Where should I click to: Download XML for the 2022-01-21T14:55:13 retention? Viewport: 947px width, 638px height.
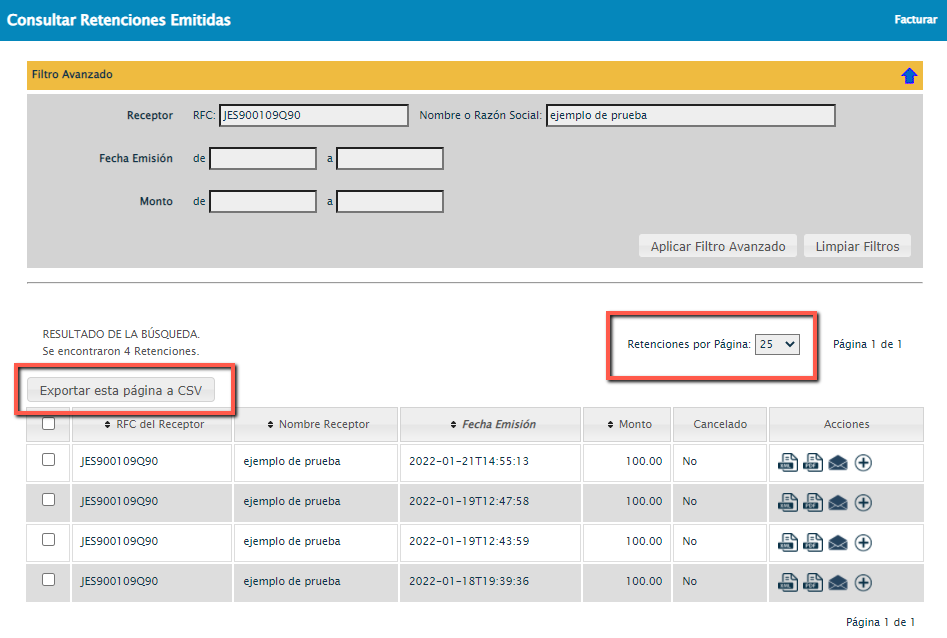pyautogui.click(x=788, y=462)
